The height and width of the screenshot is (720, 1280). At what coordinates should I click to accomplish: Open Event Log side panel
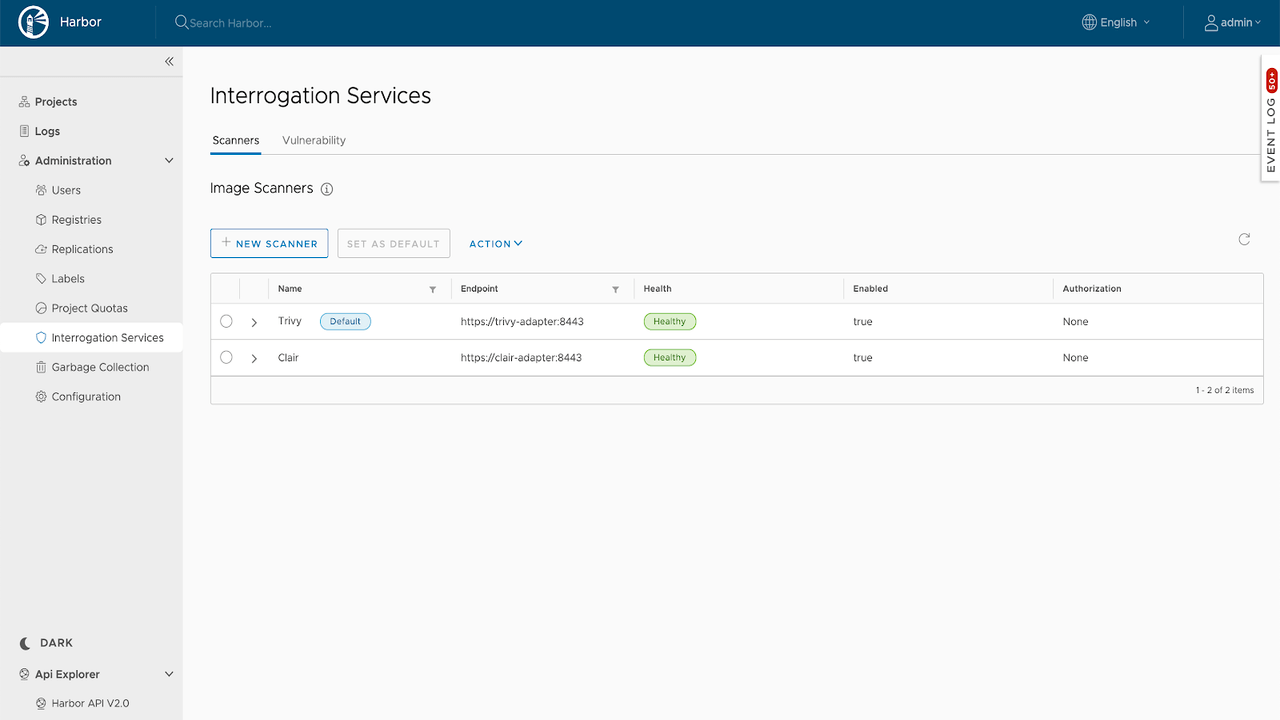1271,120
